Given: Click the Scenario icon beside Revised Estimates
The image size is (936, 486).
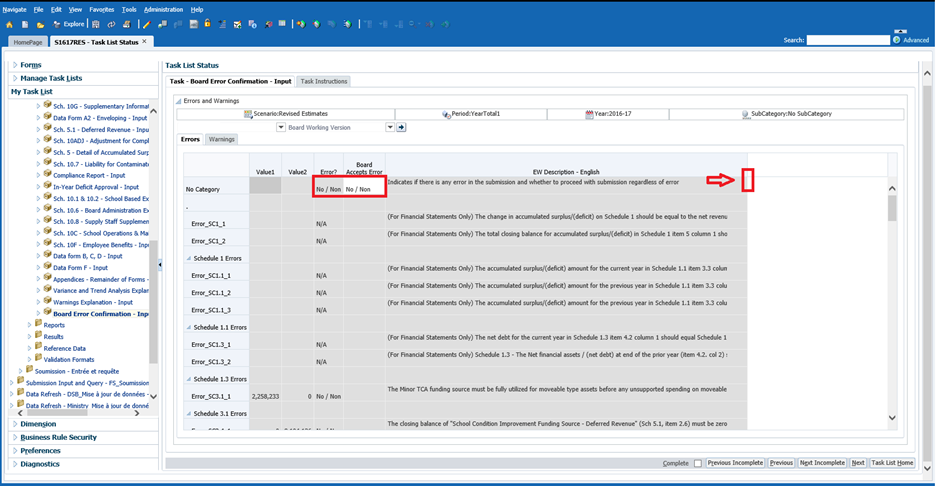Looking at the screenshot, I should 248,114.
